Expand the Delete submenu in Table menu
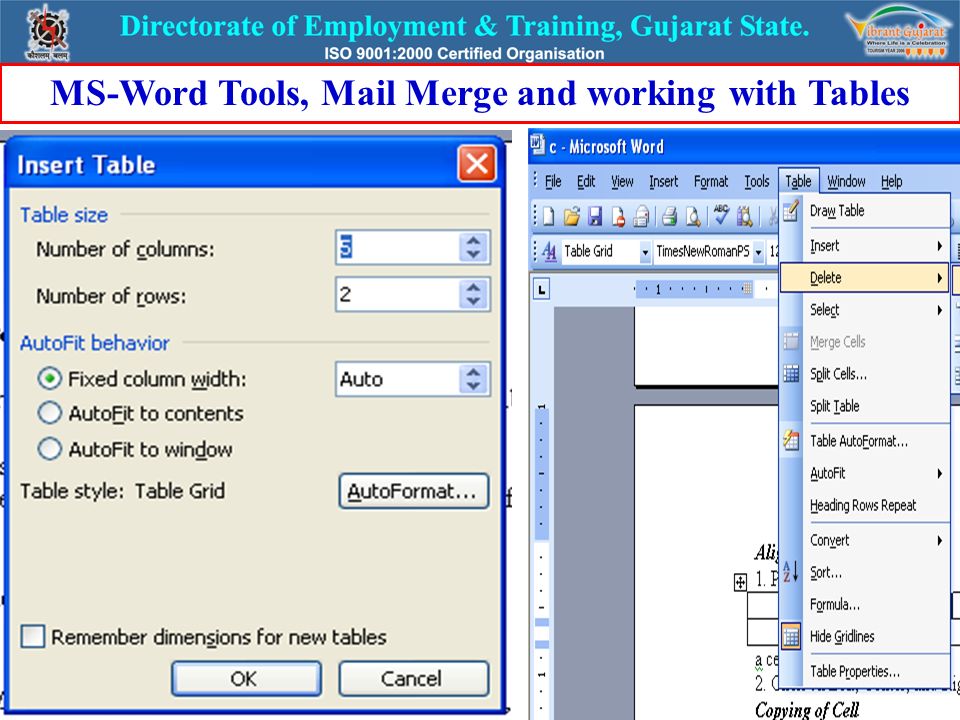This screenshot has height=720, width=960. pos(940,278)
